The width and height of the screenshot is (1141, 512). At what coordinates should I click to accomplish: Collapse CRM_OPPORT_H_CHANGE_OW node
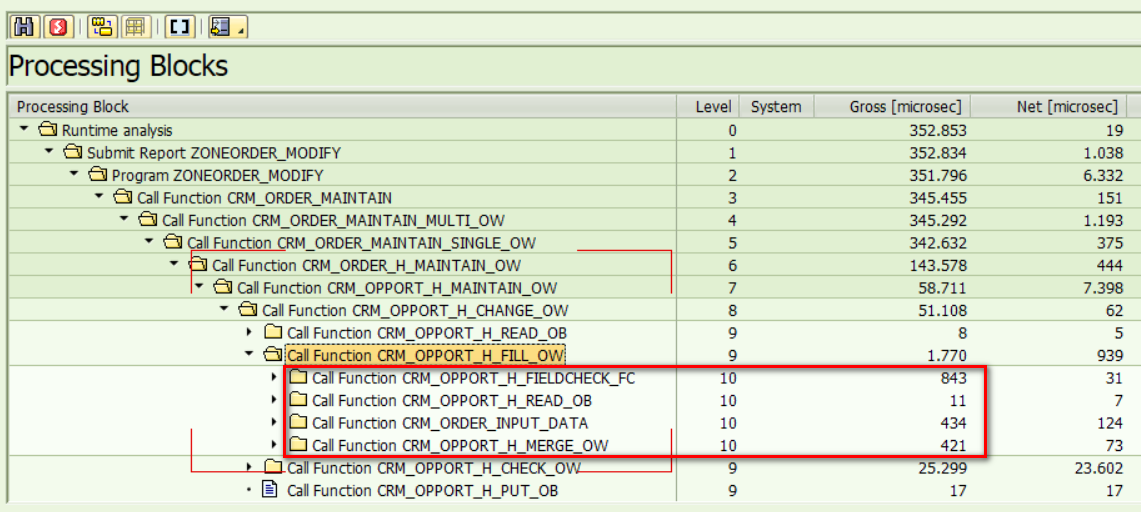[224, 310]
